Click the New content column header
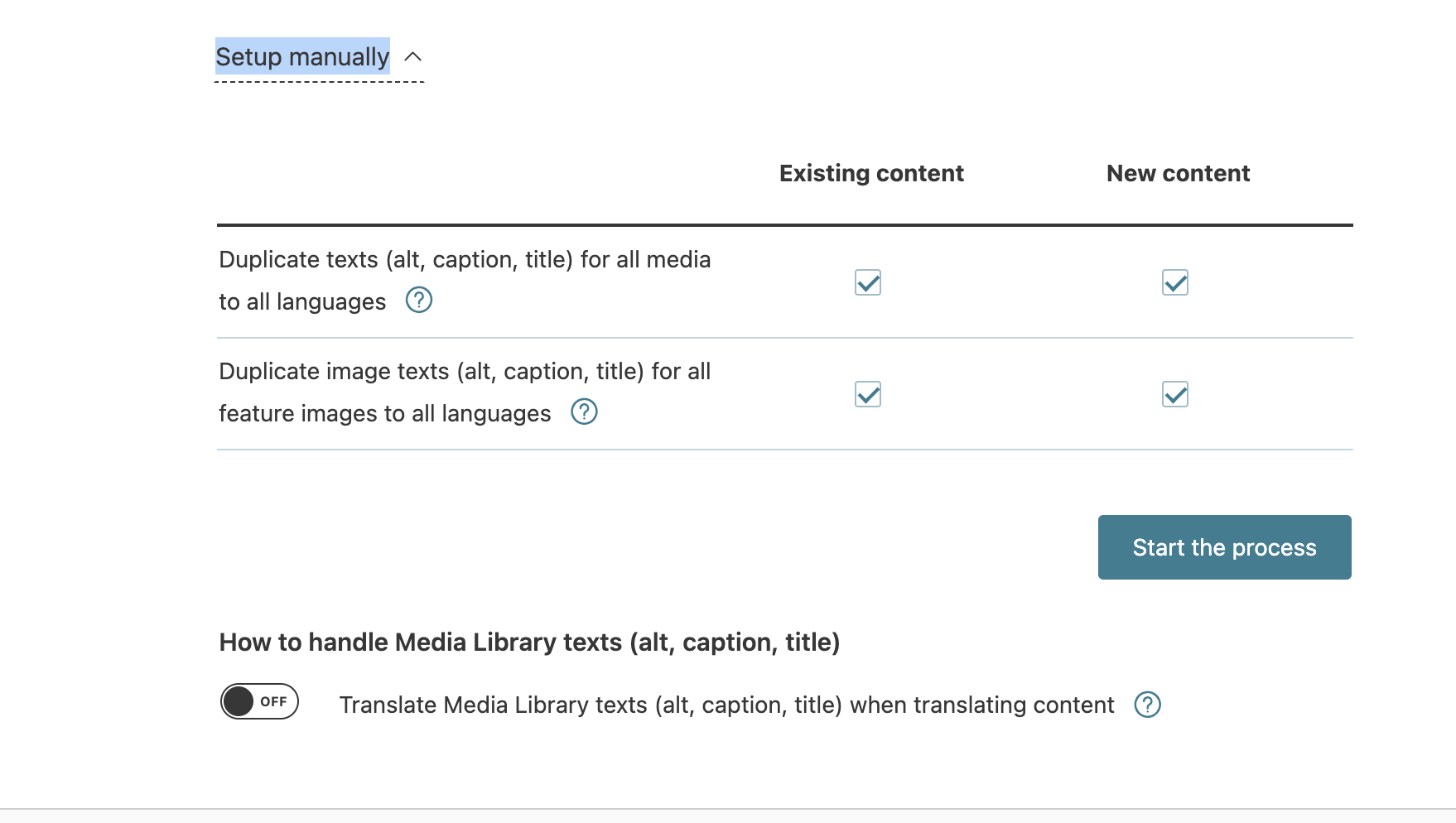The height and width of the screenshot is (823, 1456). tap(1178, 173)
